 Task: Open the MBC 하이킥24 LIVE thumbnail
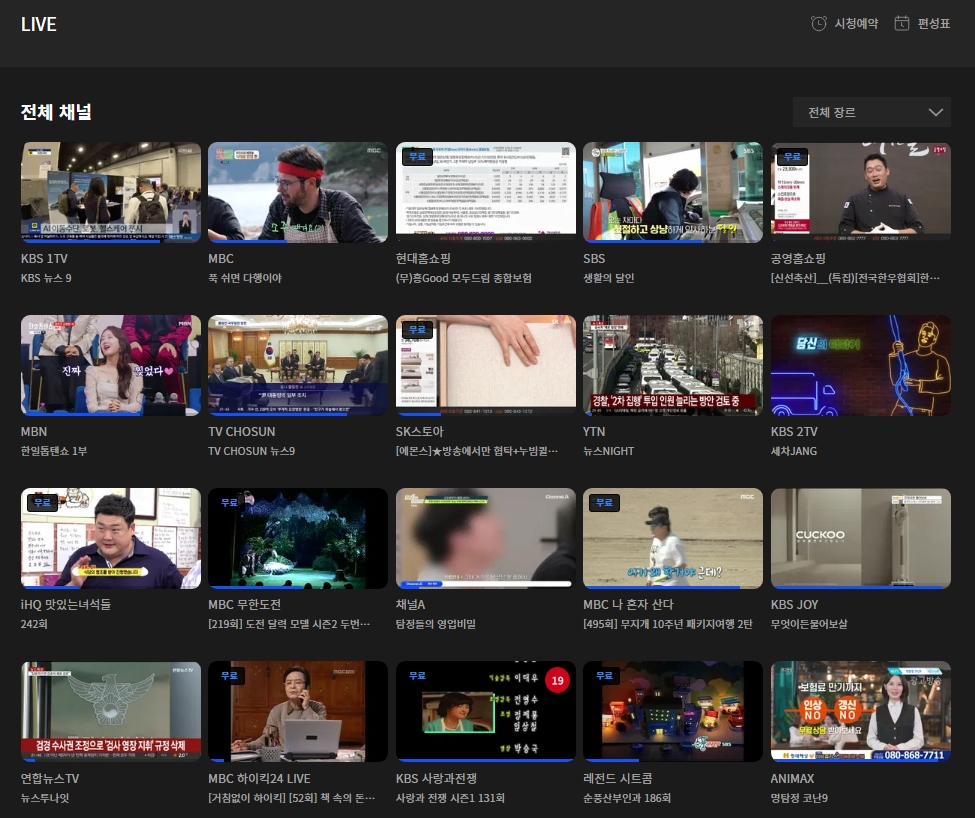pyautogui.click(x=298, y=712)
